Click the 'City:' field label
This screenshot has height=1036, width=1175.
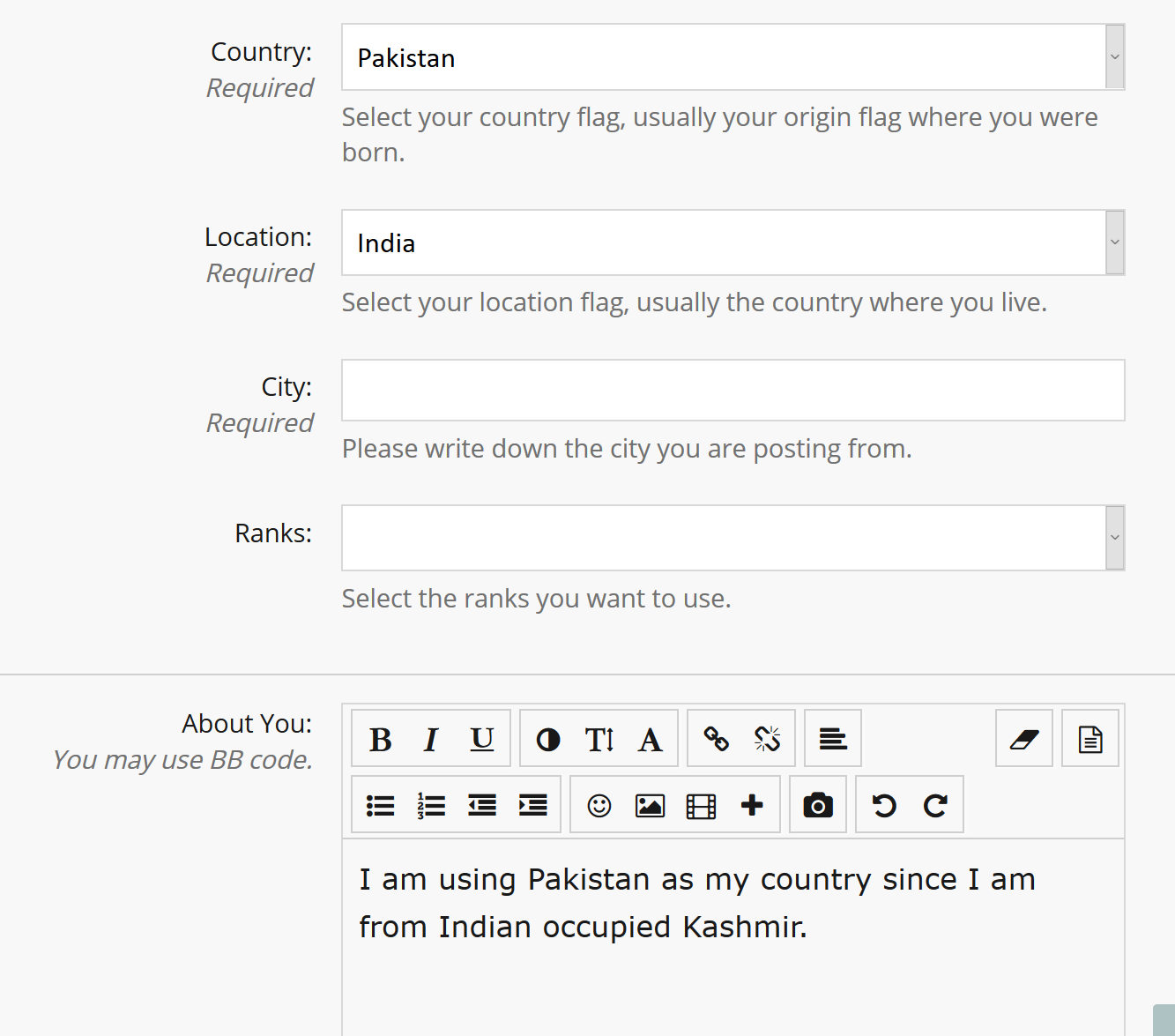coord(286,387)
